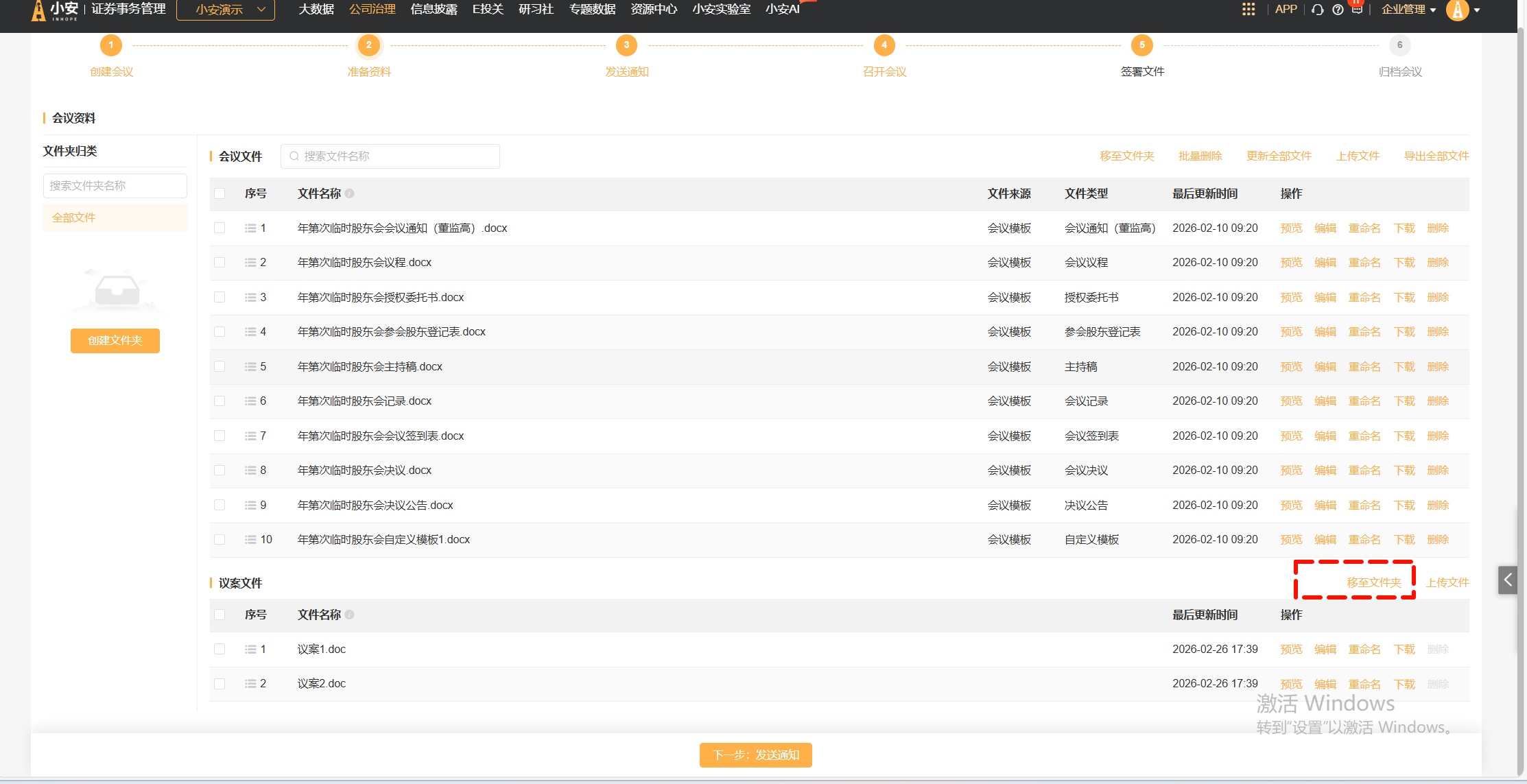The width and height of the screenshot is (1527, 784).
Task: Jump to step 4 召开会议 circle
Action: [884, 45]
